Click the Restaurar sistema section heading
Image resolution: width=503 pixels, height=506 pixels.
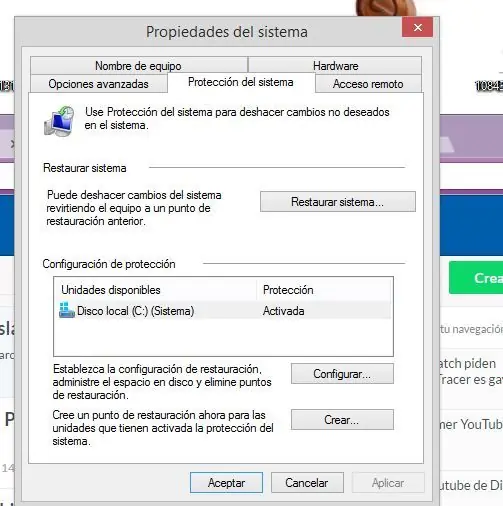pos(85,168)
